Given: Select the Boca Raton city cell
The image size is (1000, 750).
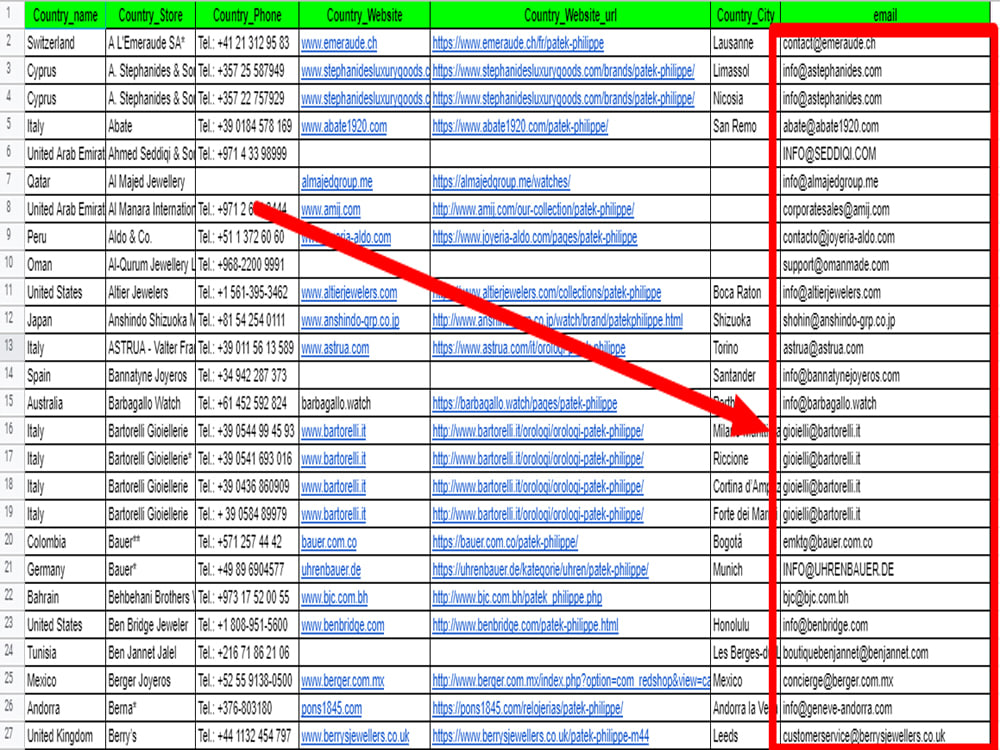Looking at the screenshot, I should [x=746, y=293].
